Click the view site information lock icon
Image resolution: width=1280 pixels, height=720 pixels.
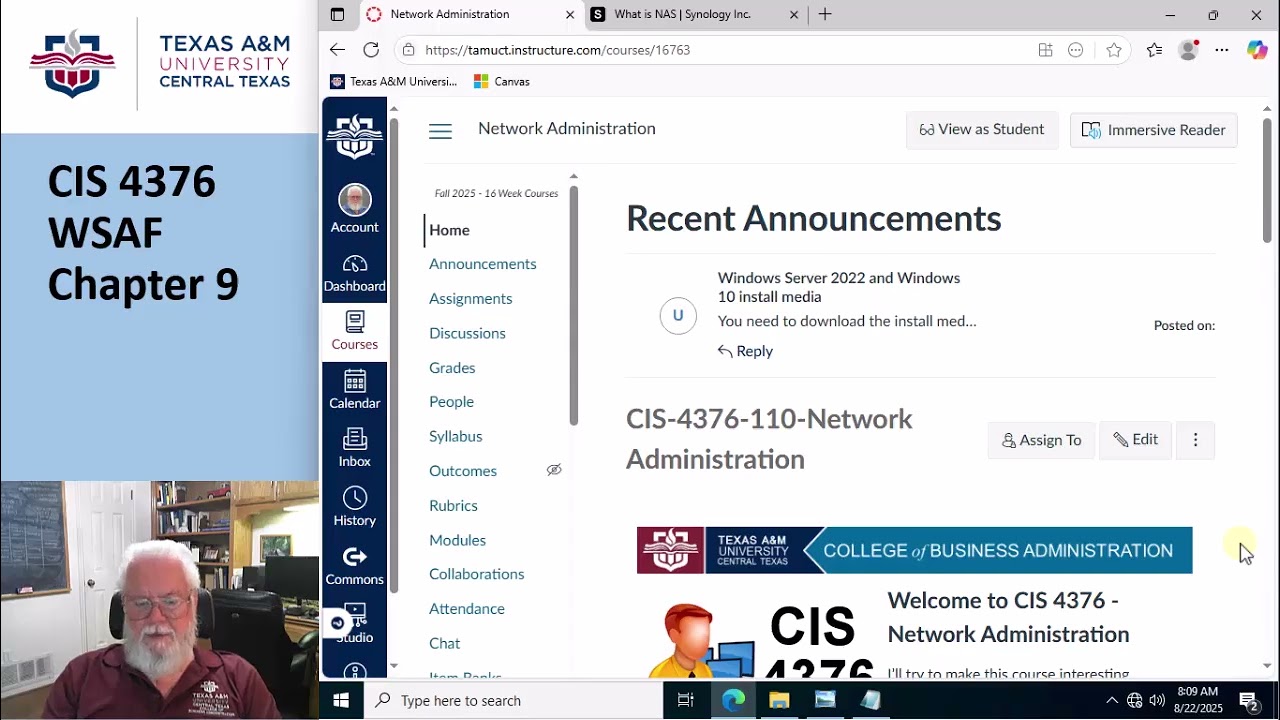point(407,50)
